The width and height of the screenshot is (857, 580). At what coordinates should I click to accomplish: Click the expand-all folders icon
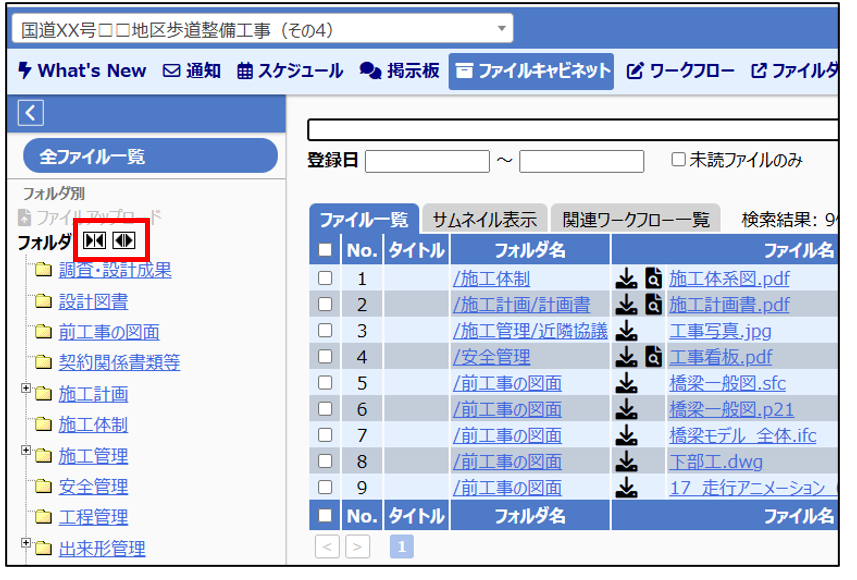point(124,240)
